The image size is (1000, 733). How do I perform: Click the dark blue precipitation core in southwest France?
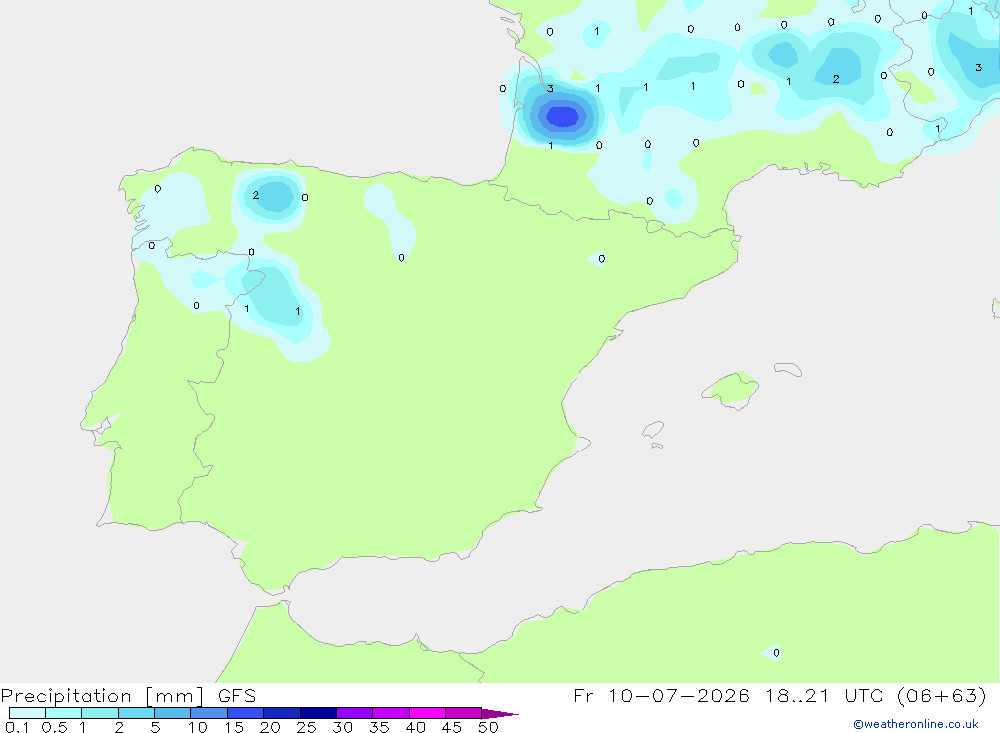pyautogui.click(x=562, y=117)
